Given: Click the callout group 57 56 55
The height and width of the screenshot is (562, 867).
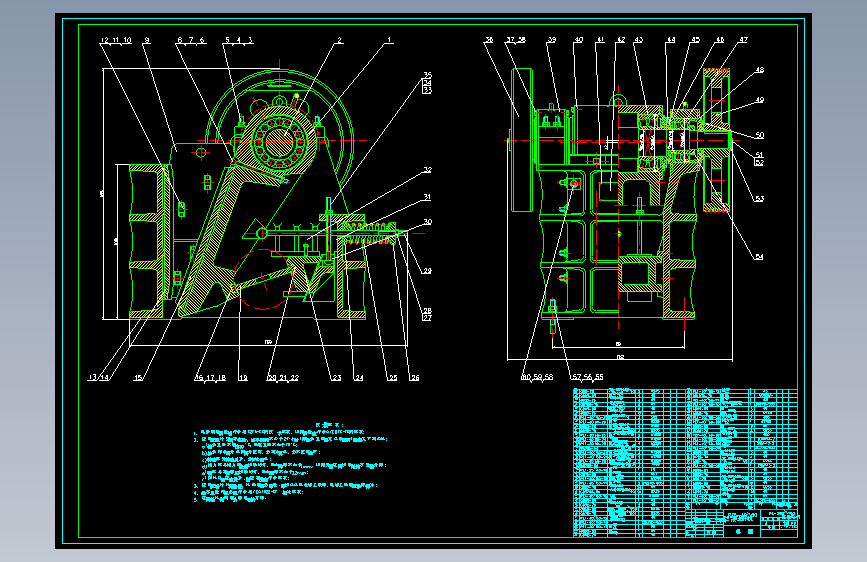Looking at the screenshot, I should (587, 377).
